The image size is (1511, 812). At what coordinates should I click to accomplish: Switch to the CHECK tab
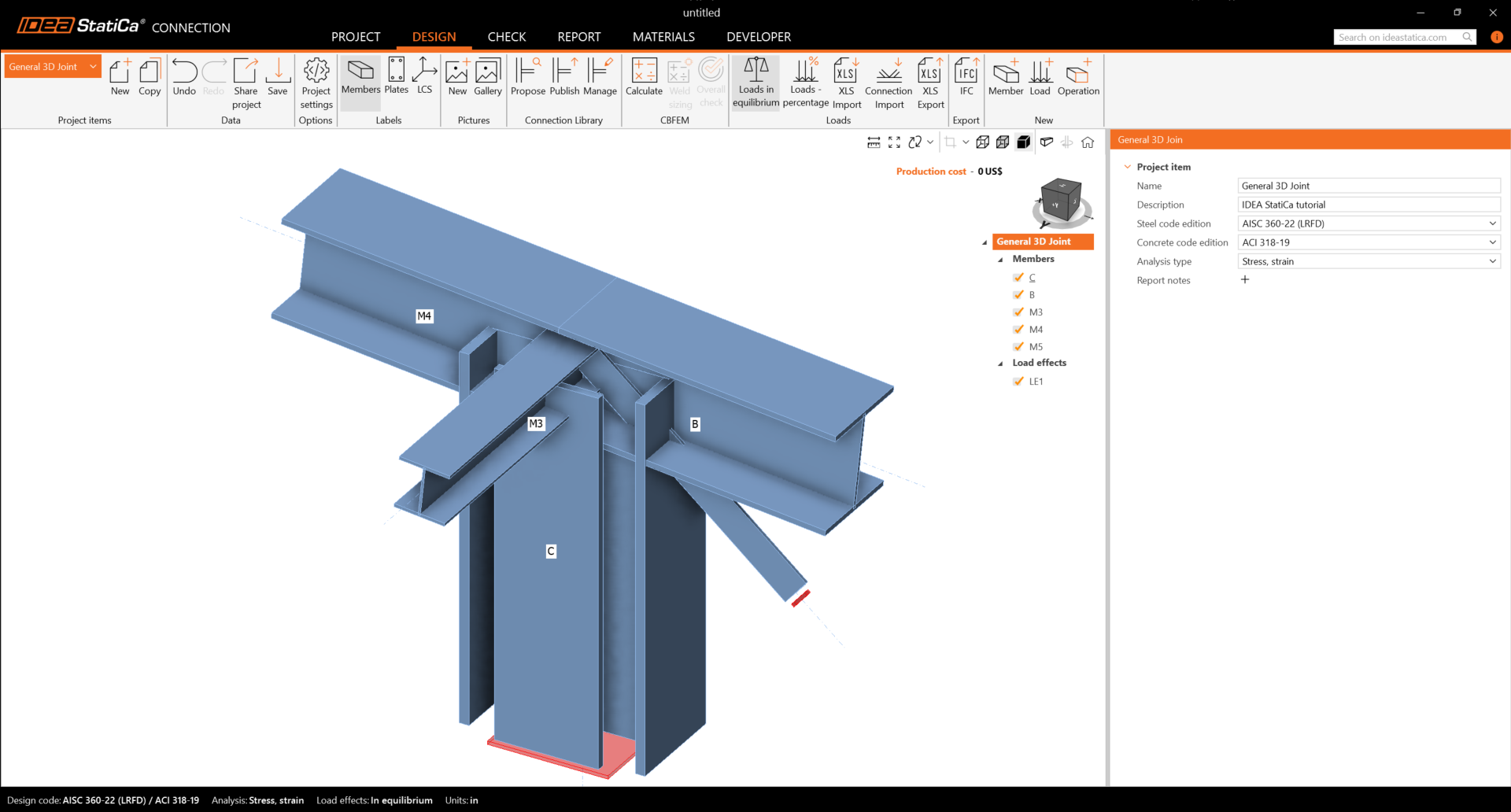coord(506,37)
